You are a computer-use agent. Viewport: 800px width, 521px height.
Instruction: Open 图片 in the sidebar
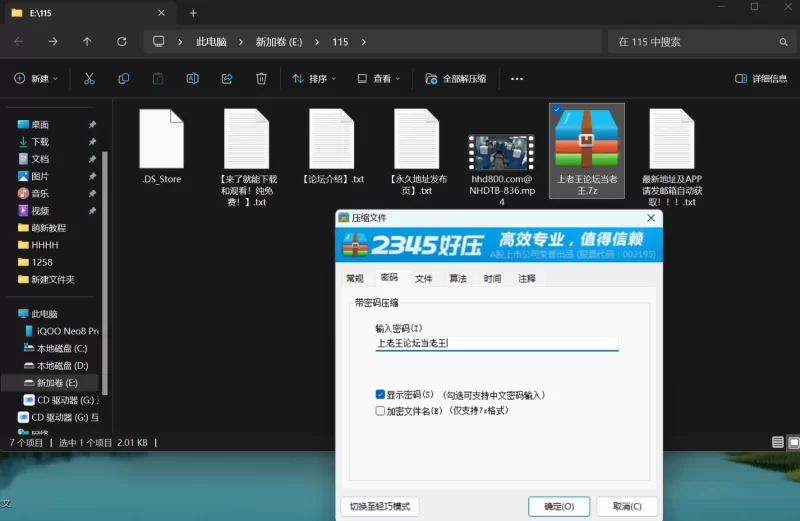click(40, 176)
